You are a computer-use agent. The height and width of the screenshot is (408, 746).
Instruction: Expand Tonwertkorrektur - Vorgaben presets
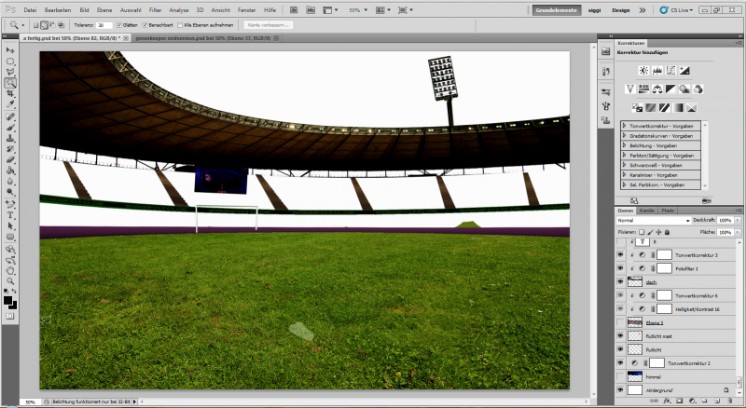[x=624, y=126]
